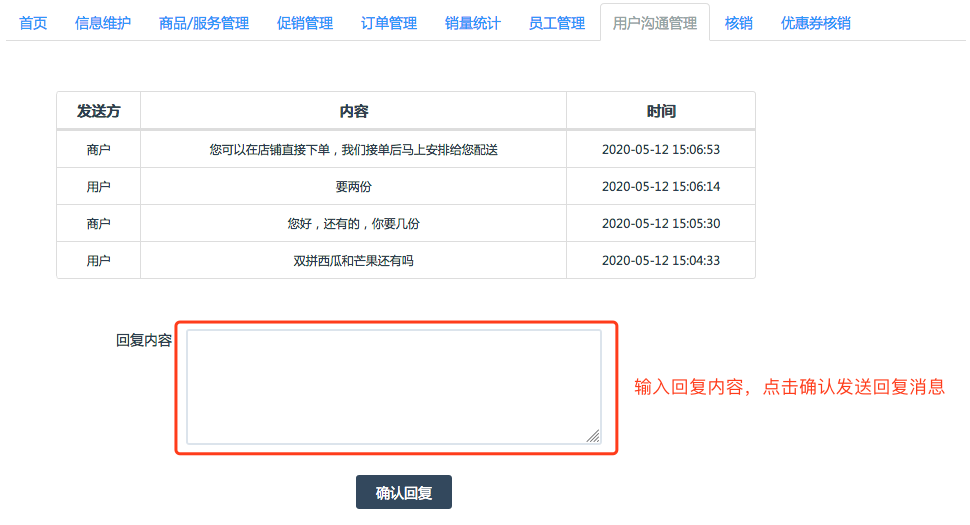Select the message 您可以在店铺直接下单，我们接单后马上安排给您配送
The height and width of the screenshot is (525, 970).
(x=353, y=150)
